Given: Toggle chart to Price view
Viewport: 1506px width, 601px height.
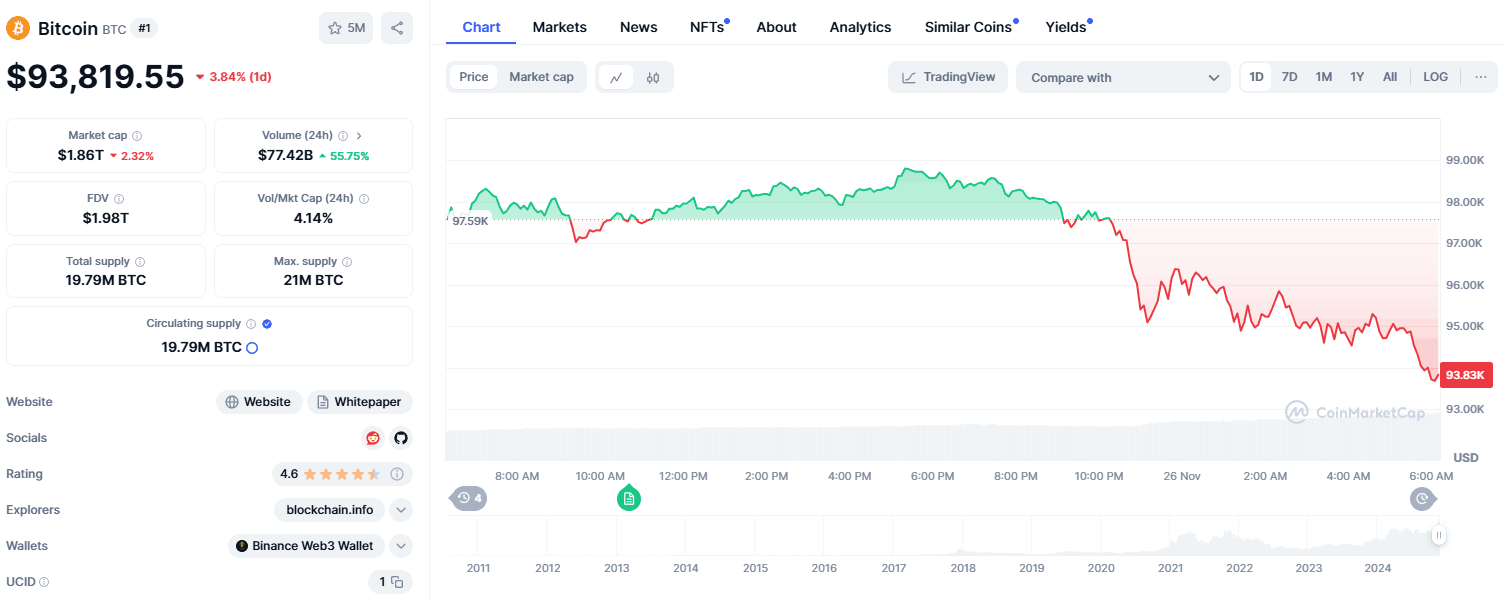Looking at the screenshot, I should coord(474,77).
